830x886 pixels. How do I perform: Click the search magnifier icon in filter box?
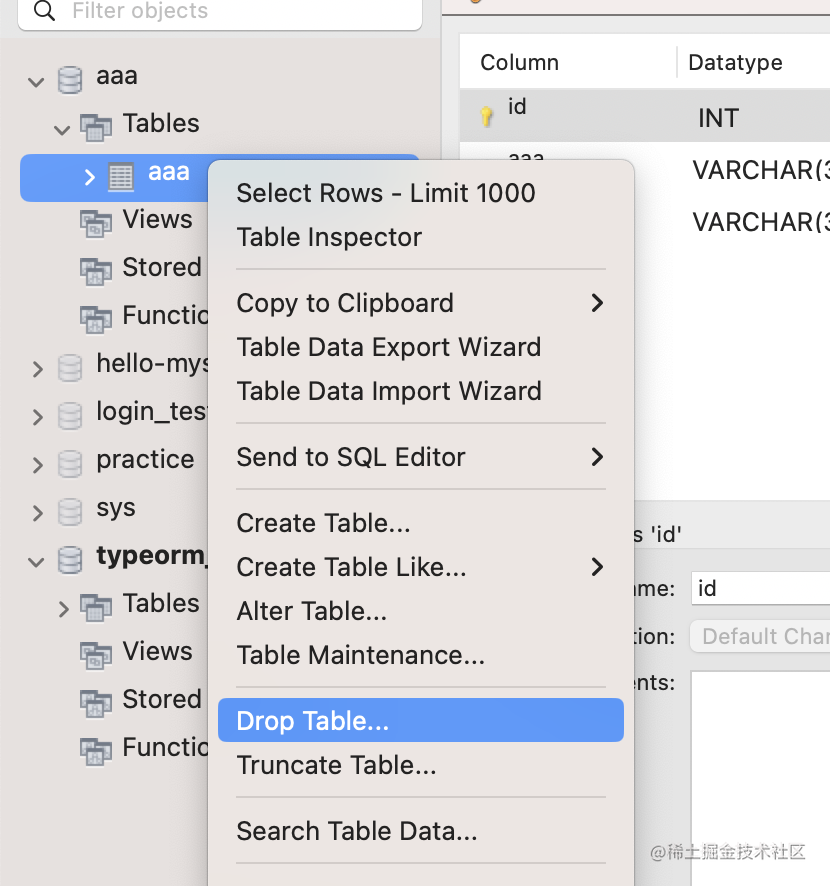[44, 12]
